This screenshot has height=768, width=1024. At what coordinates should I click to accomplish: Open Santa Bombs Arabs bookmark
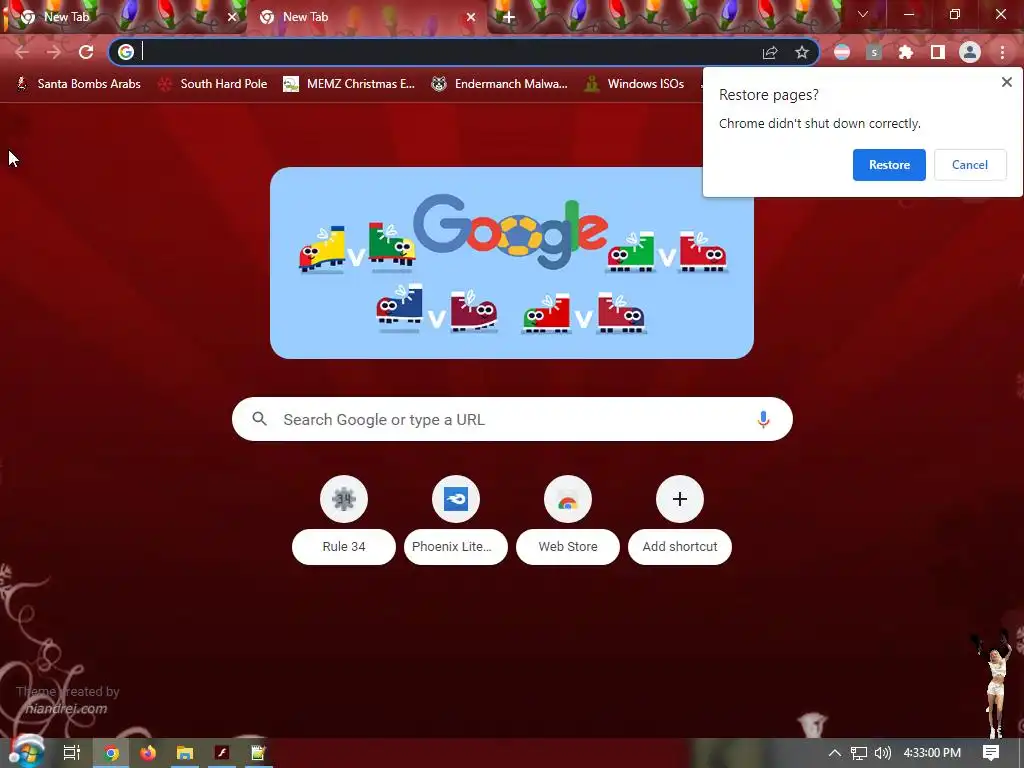(78, 84)
